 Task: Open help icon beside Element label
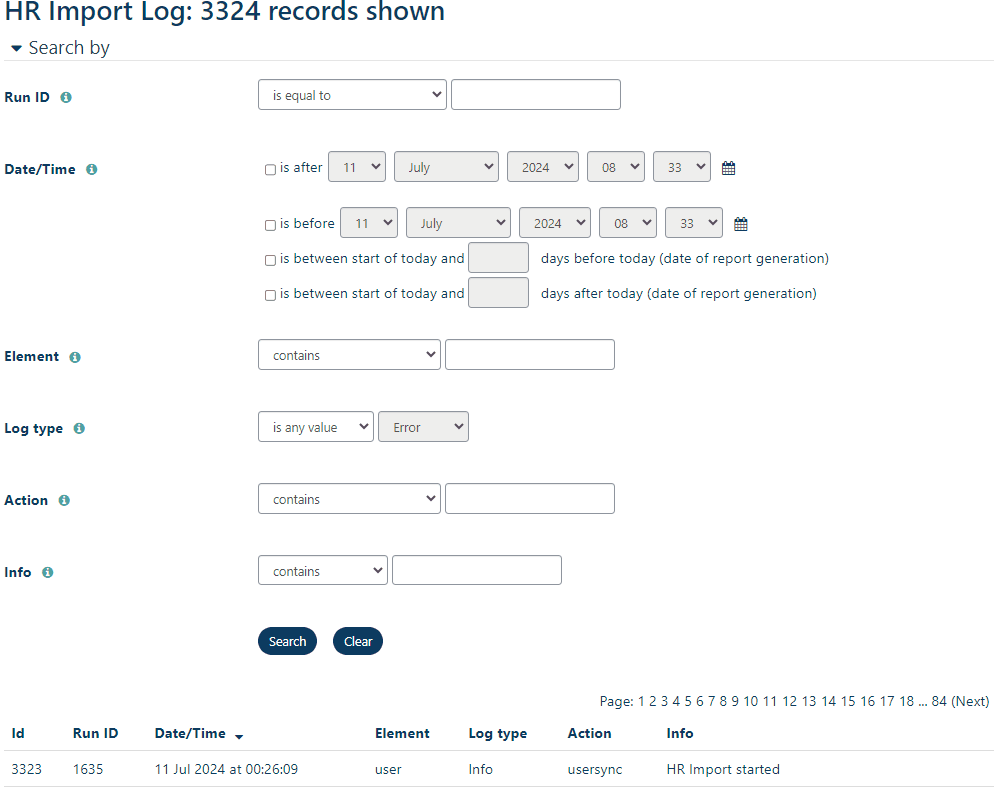(75, 357)
